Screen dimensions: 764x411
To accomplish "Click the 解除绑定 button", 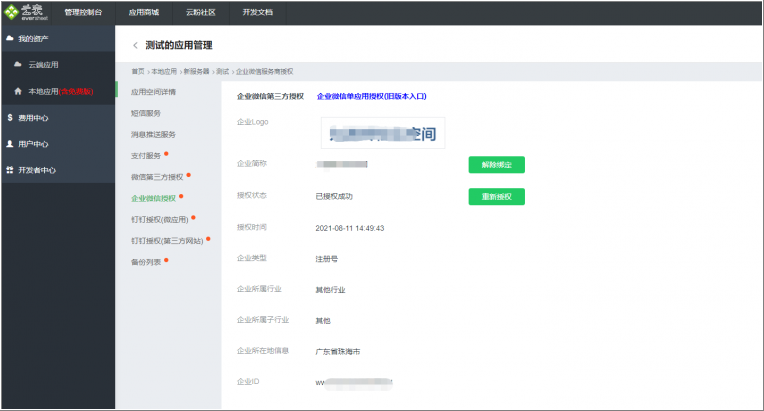I will 497,165.
